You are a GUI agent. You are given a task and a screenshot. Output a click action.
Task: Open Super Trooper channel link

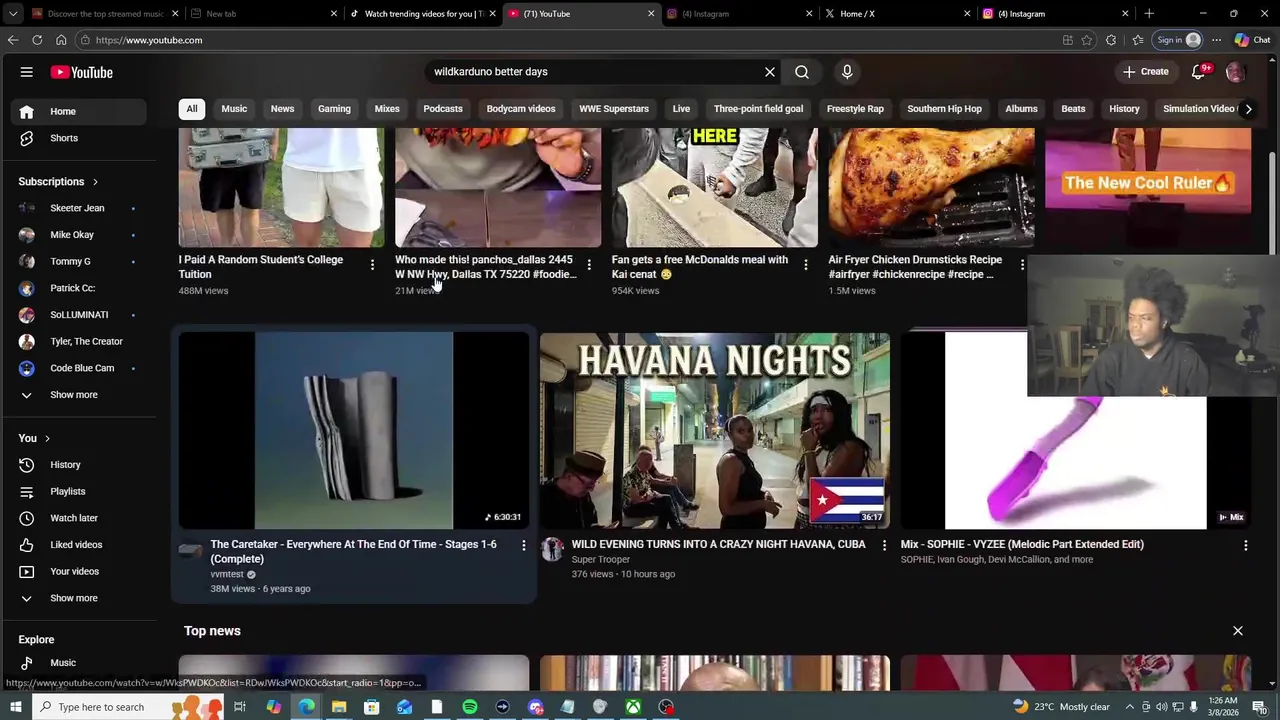pyautogui.click(x=600, y=560)
